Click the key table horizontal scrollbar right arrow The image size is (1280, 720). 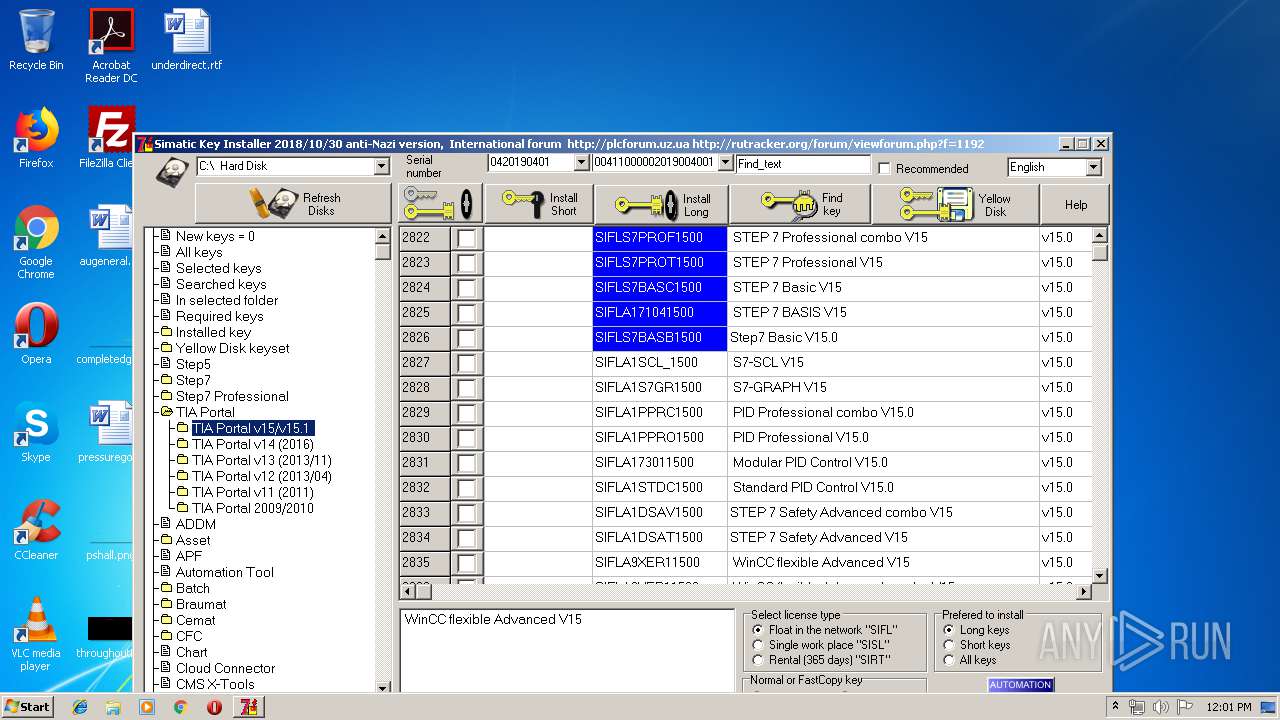pyautogui.click(x=1084, y=592)
